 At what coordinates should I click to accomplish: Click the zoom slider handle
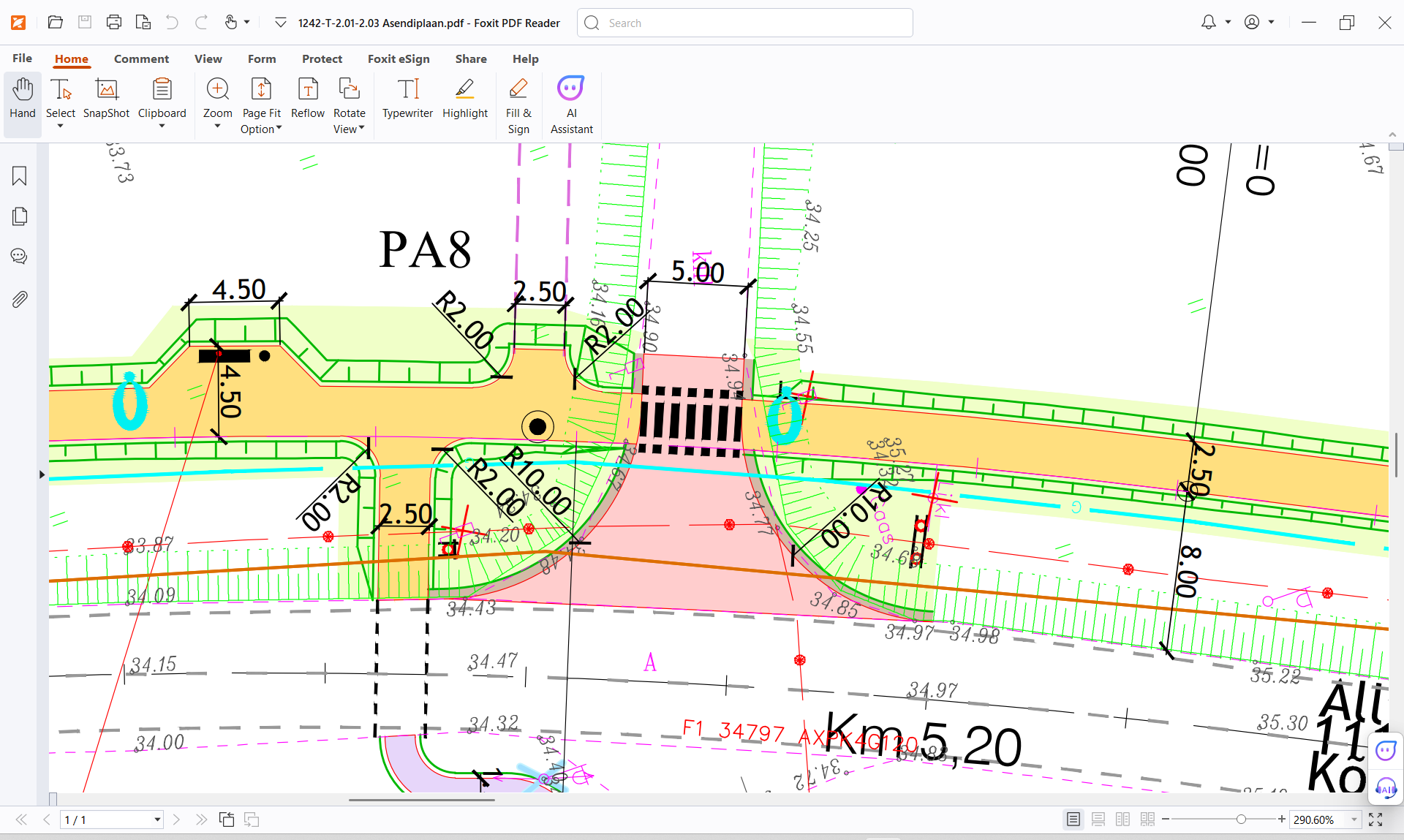[x=1241, y=820]
